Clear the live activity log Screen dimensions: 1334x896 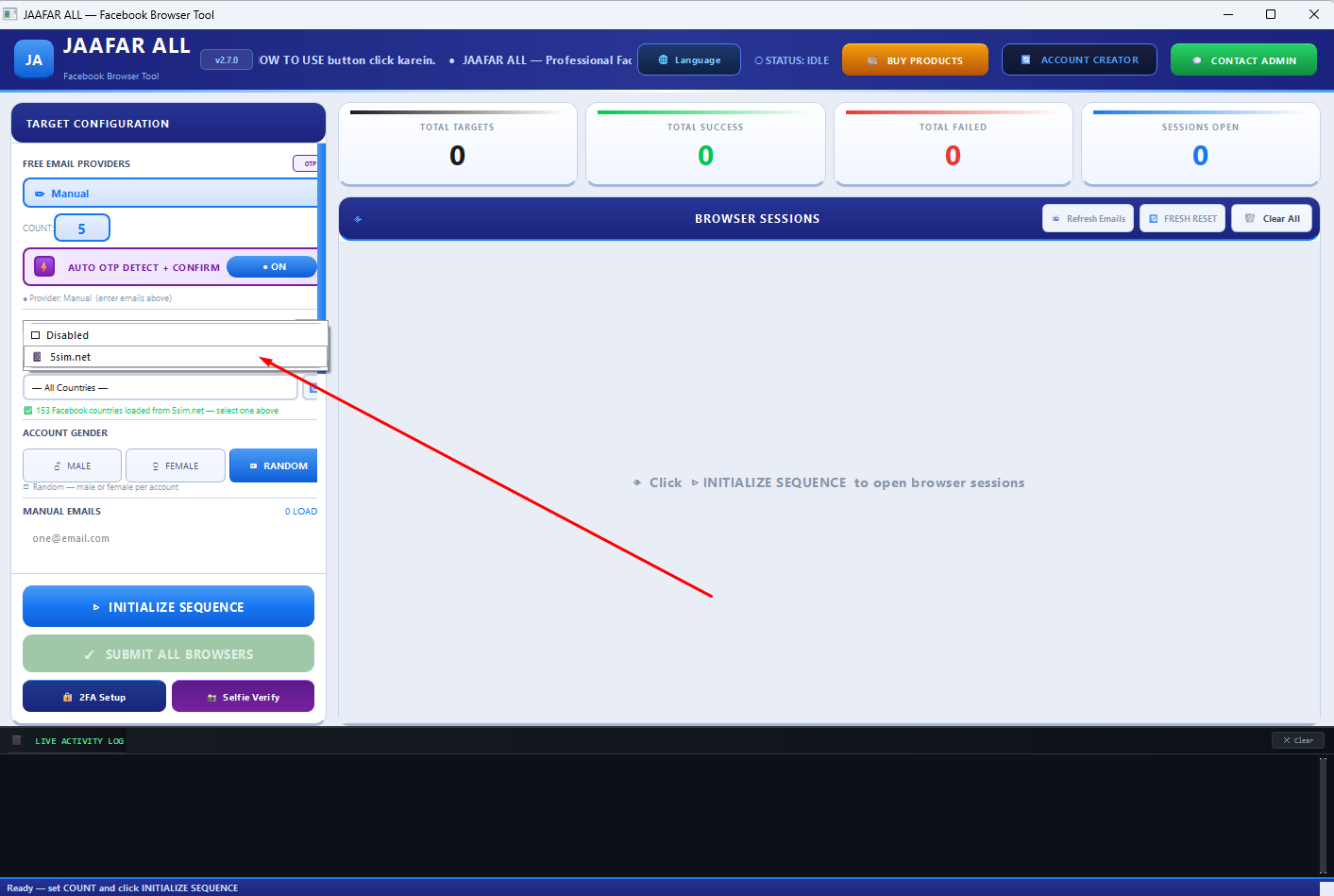point(1297,740)
